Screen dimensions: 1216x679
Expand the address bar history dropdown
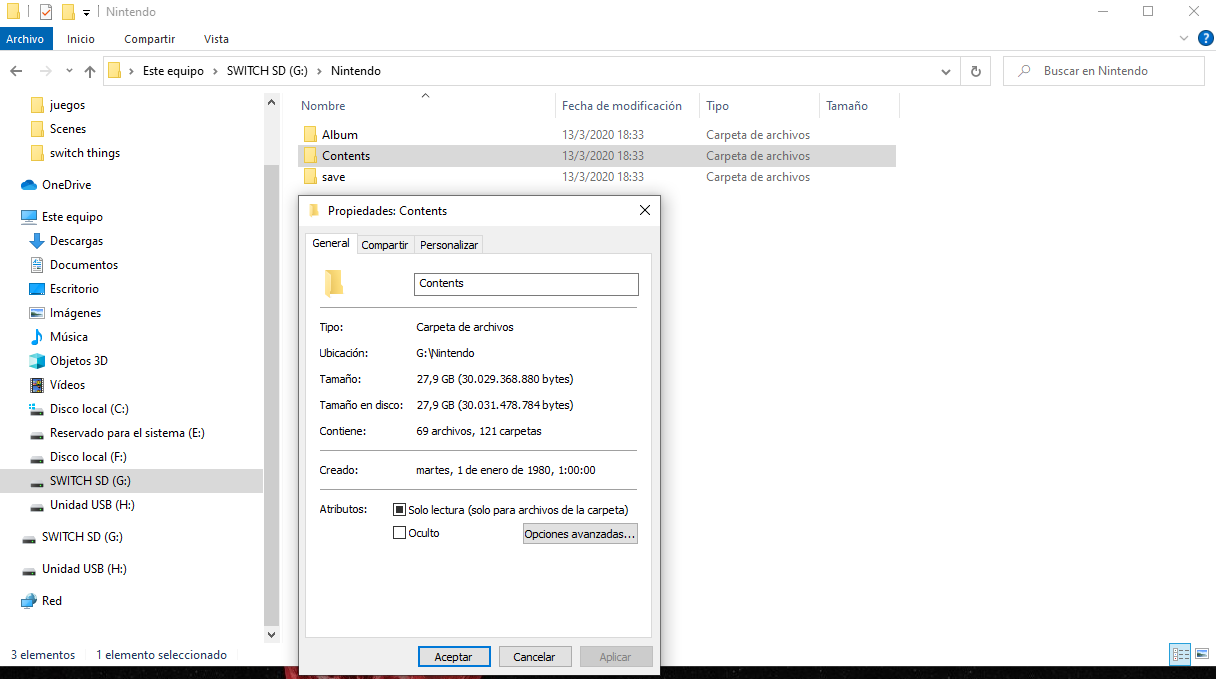point(946,71)
